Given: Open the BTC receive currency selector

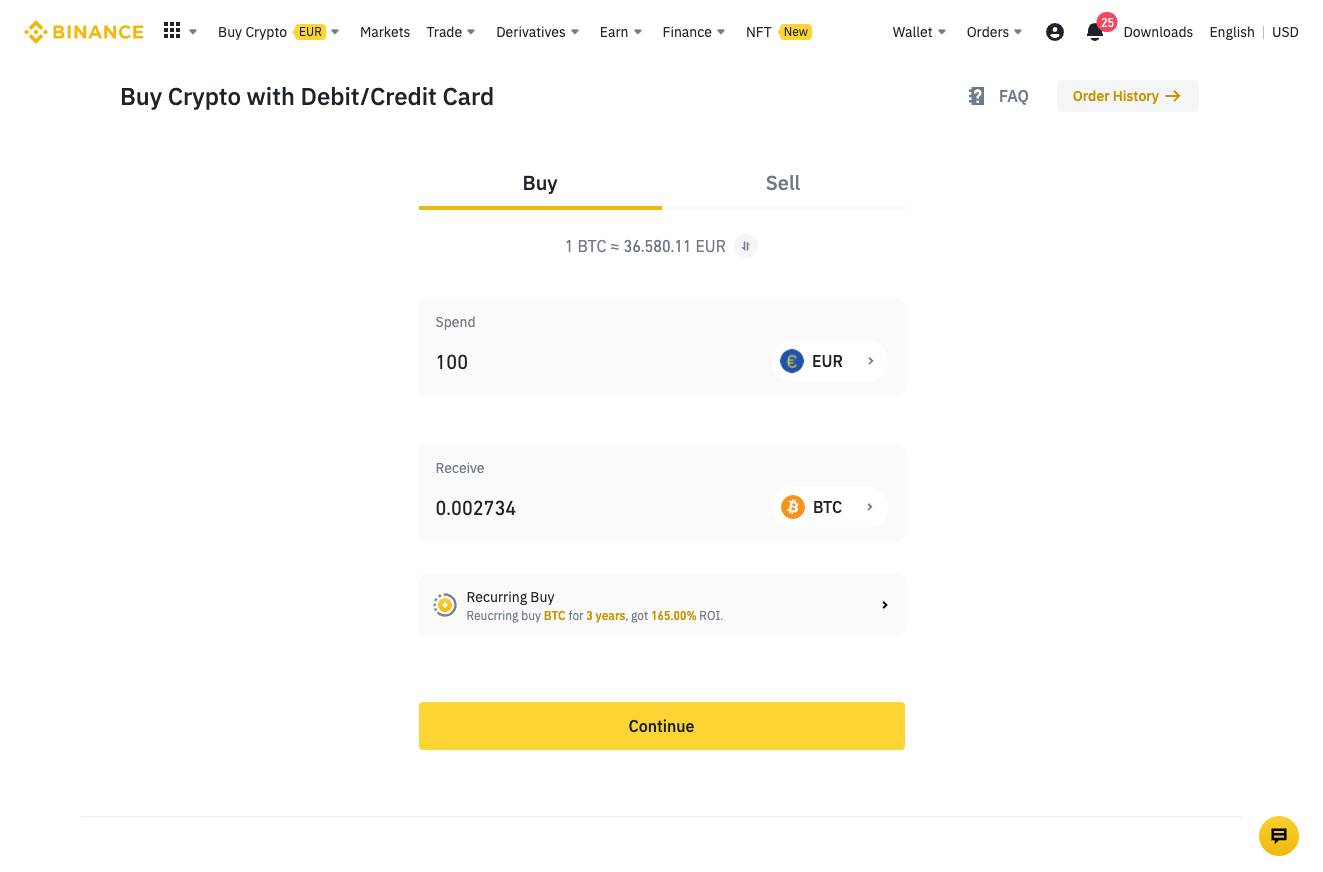Looking at the screenshot, I should 830,507.
